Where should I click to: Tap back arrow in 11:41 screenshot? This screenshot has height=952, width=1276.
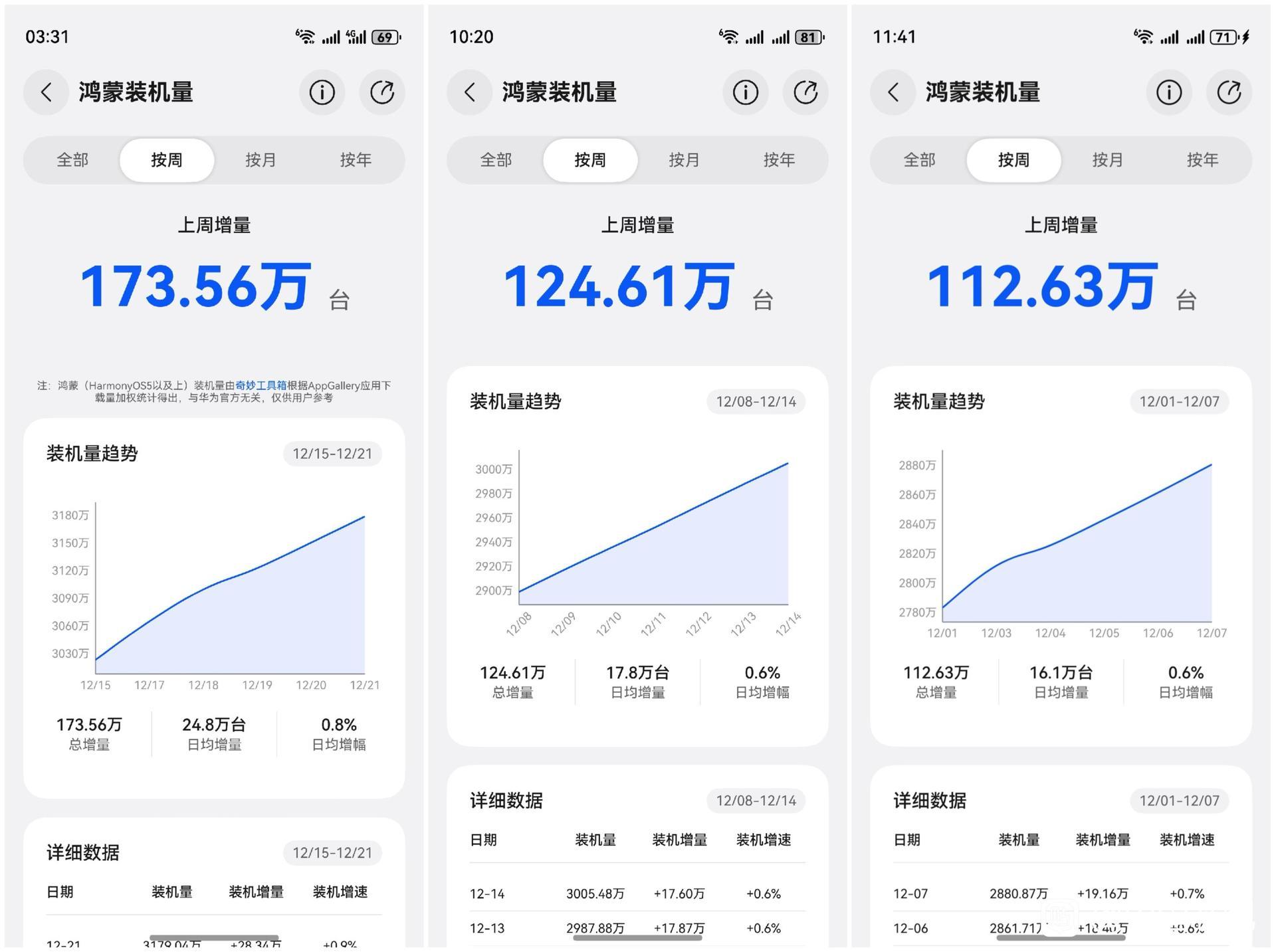click(x=893, y=92)
